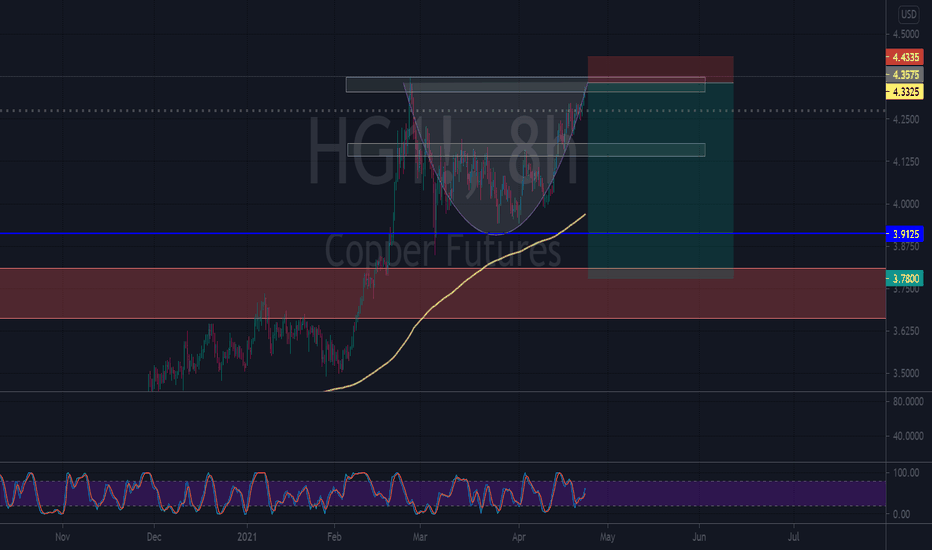Click the 2021 date axis label
The image size is (932, 550).
[247, 537]
